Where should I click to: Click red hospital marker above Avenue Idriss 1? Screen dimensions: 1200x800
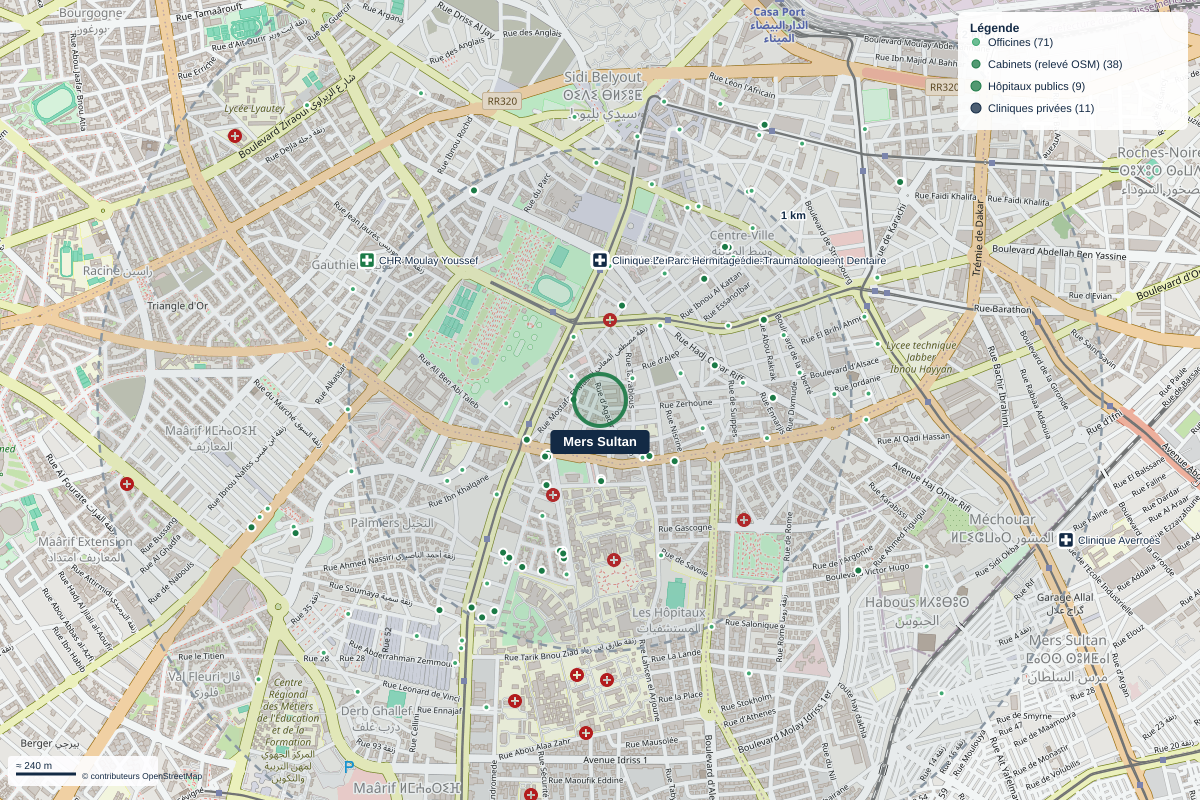click(x=586, y=733)
